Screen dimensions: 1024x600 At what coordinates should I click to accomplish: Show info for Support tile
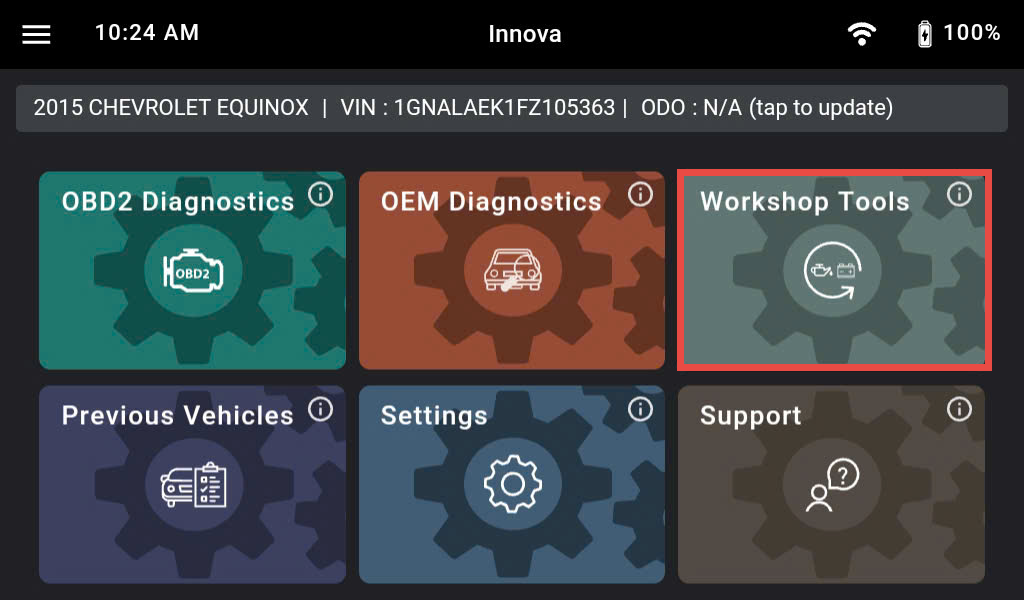(x=959, y=409)
